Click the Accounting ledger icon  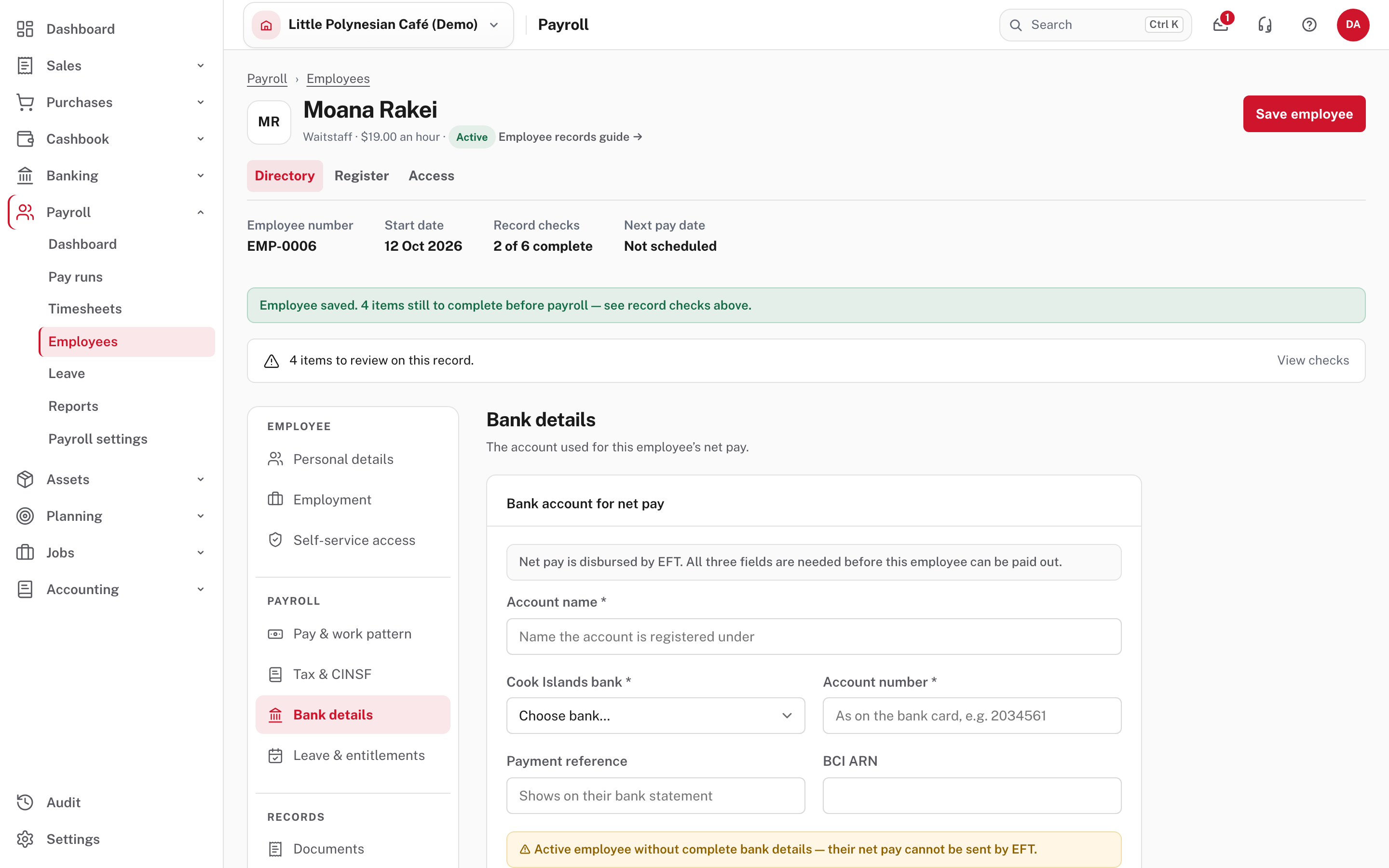25,590
